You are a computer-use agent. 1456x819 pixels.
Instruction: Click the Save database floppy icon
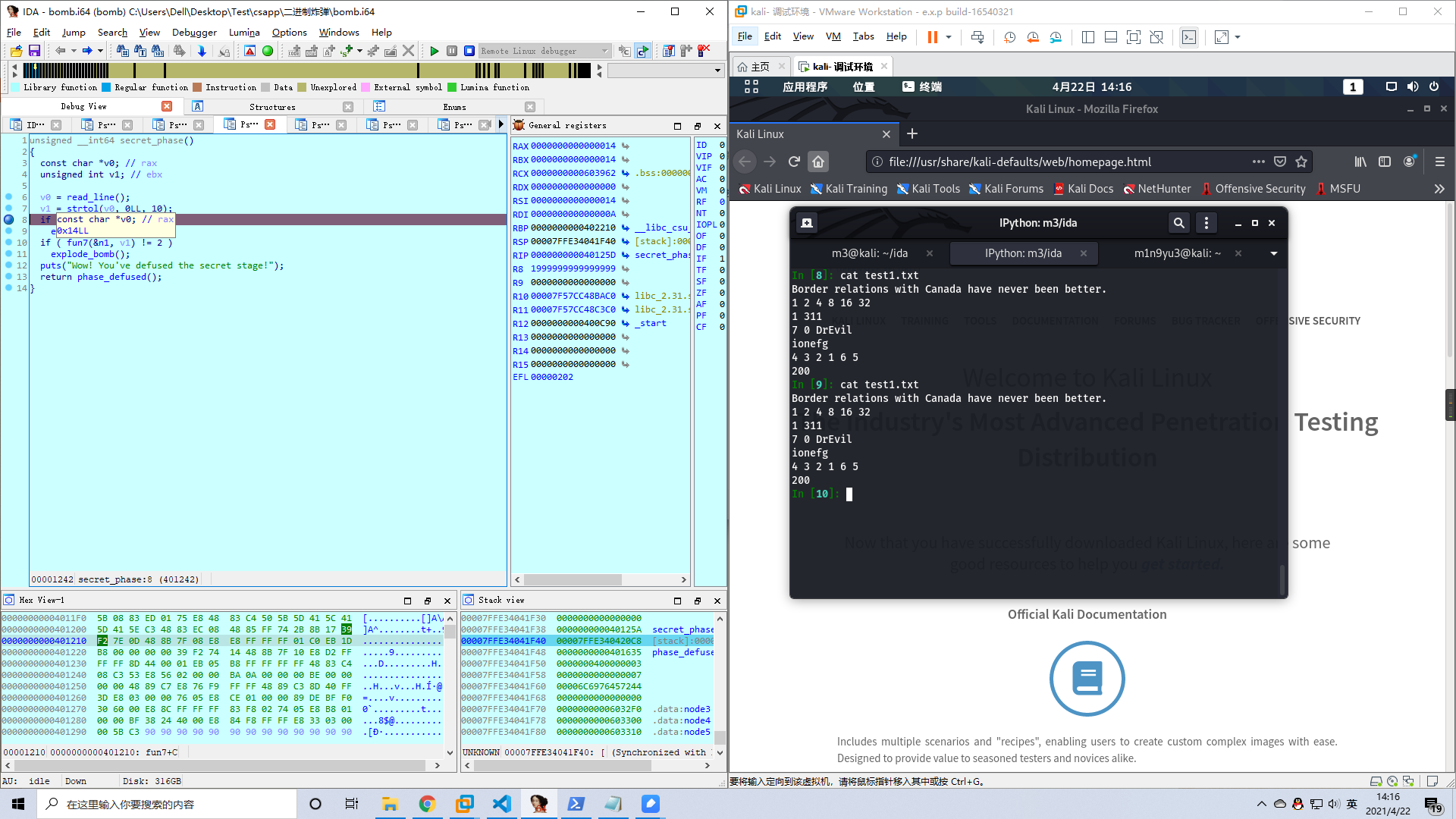pos(34,51)
